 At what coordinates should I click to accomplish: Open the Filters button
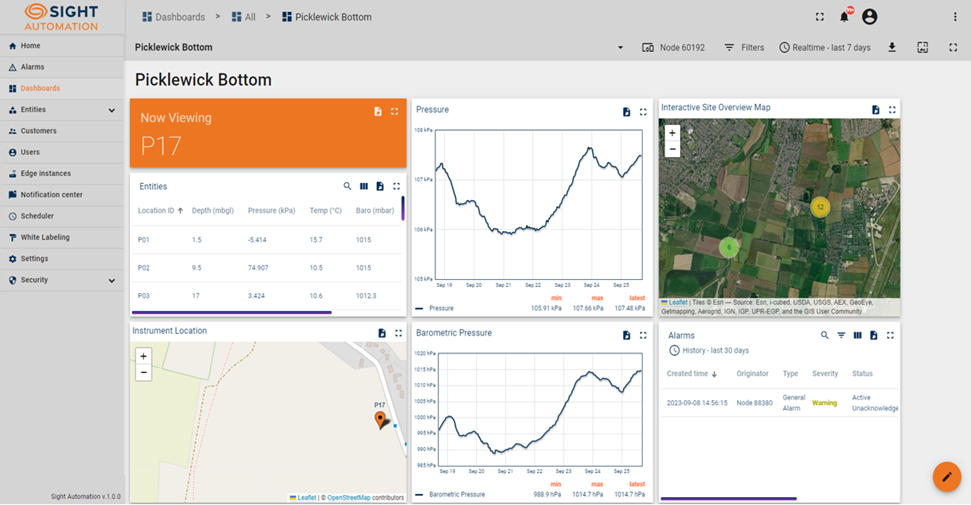(x=744, y=47)
